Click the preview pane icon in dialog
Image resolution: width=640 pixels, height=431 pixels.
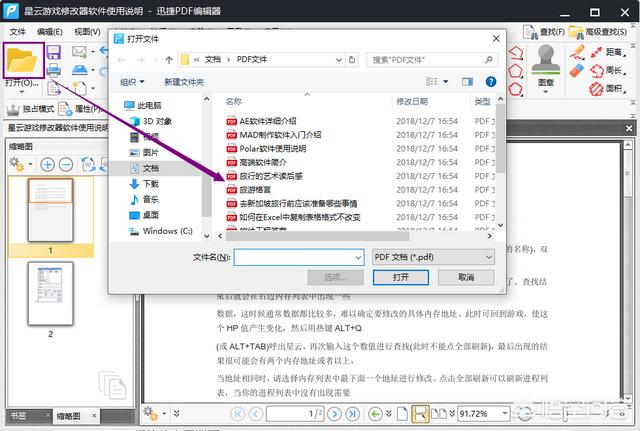pyautogui.click(x=467, y=82)
